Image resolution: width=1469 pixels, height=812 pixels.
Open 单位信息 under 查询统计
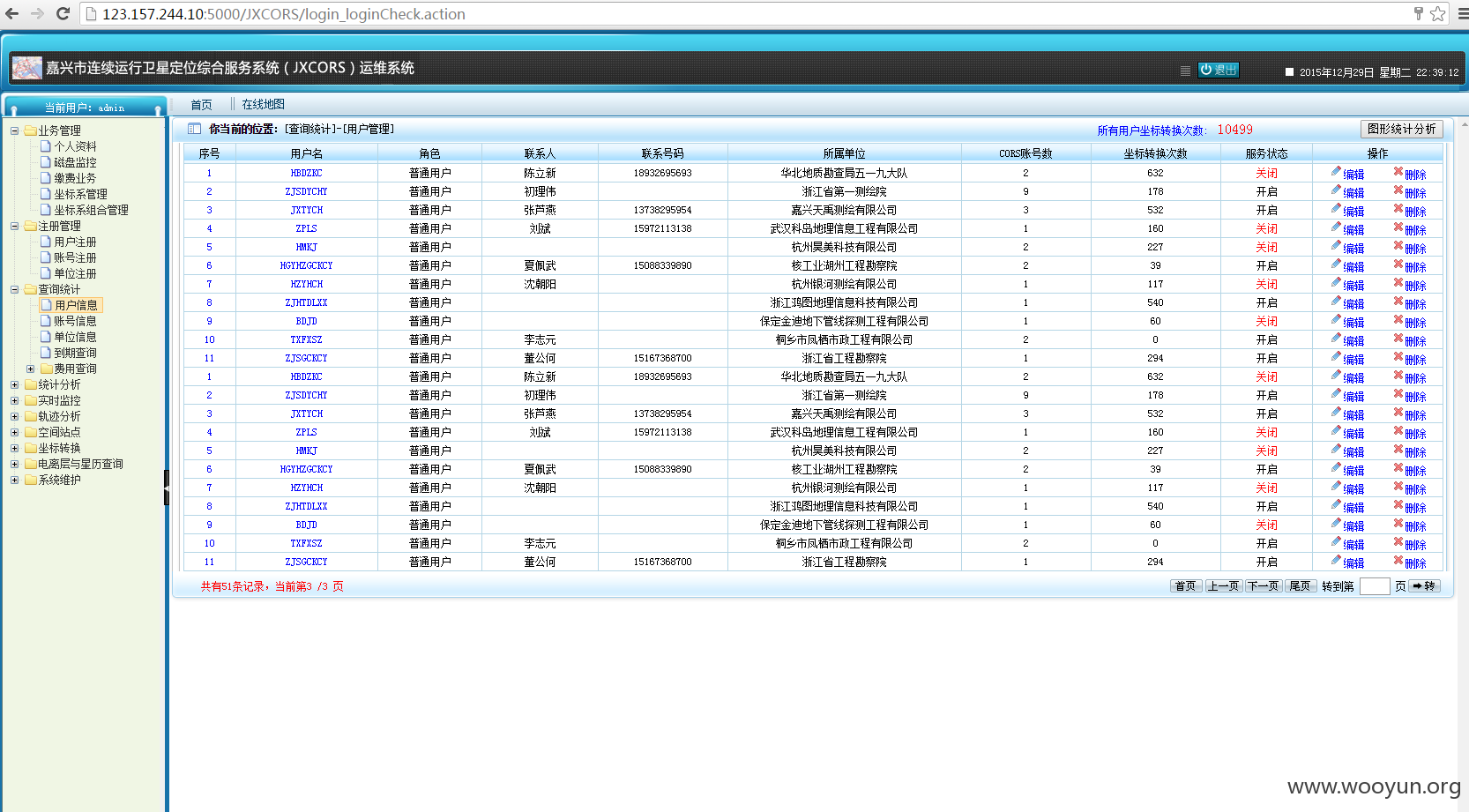[75, 337]
